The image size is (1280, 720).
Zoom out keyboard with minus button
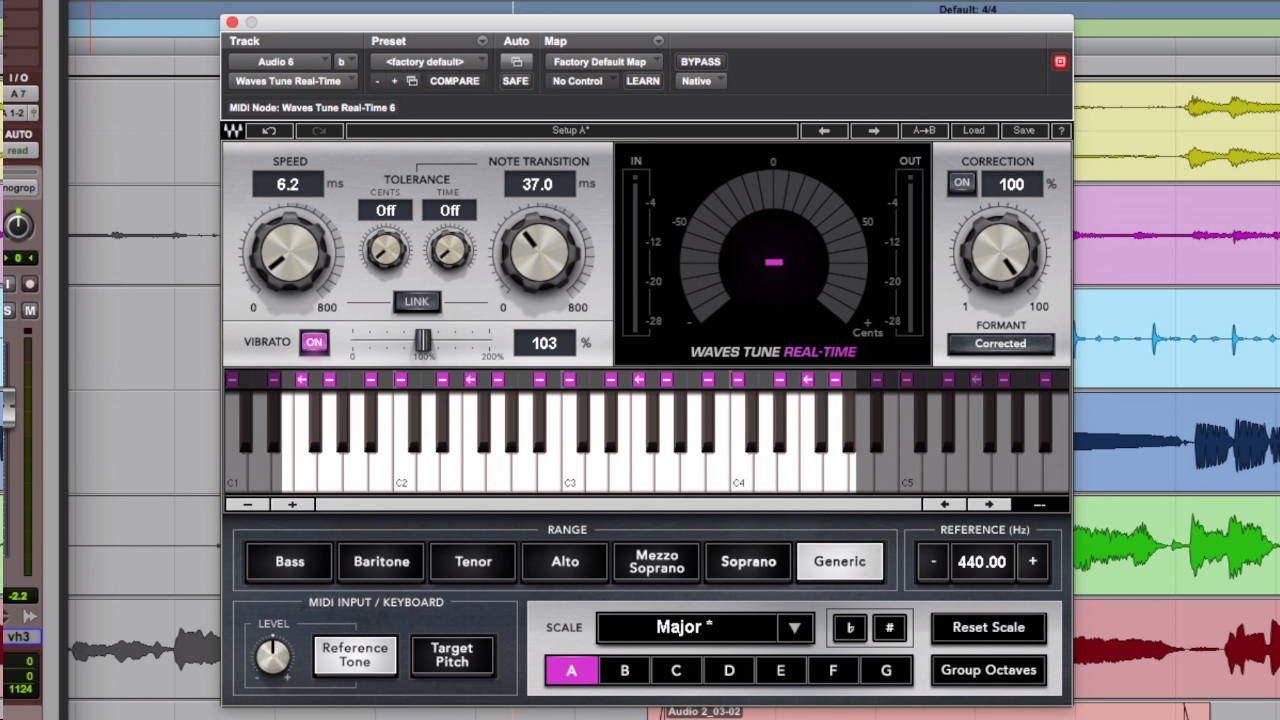click(x=248, y=505)
